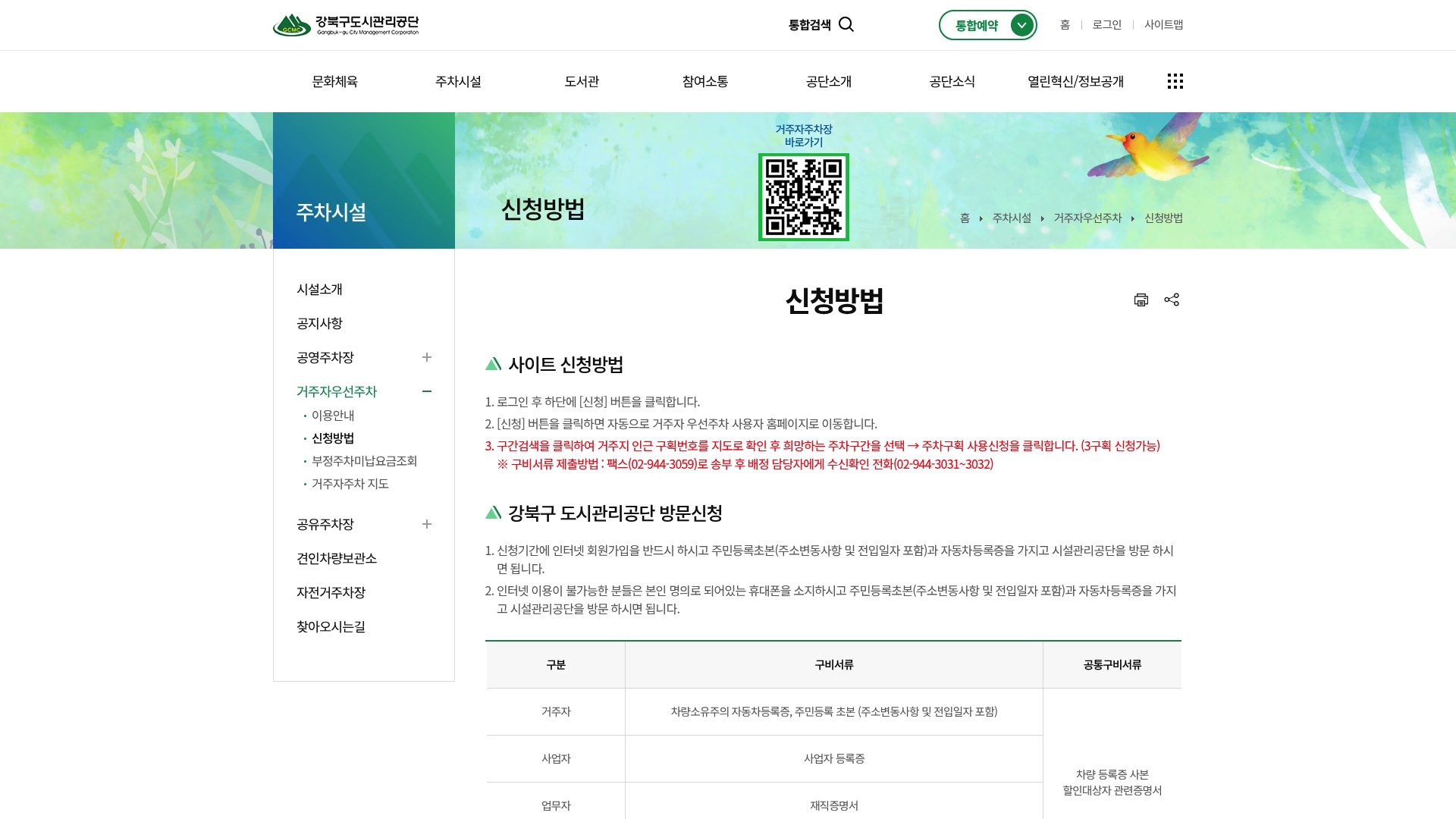Open the 통합검색 magnifier search icon
The image size is (1456, 819).
[846, 25]
